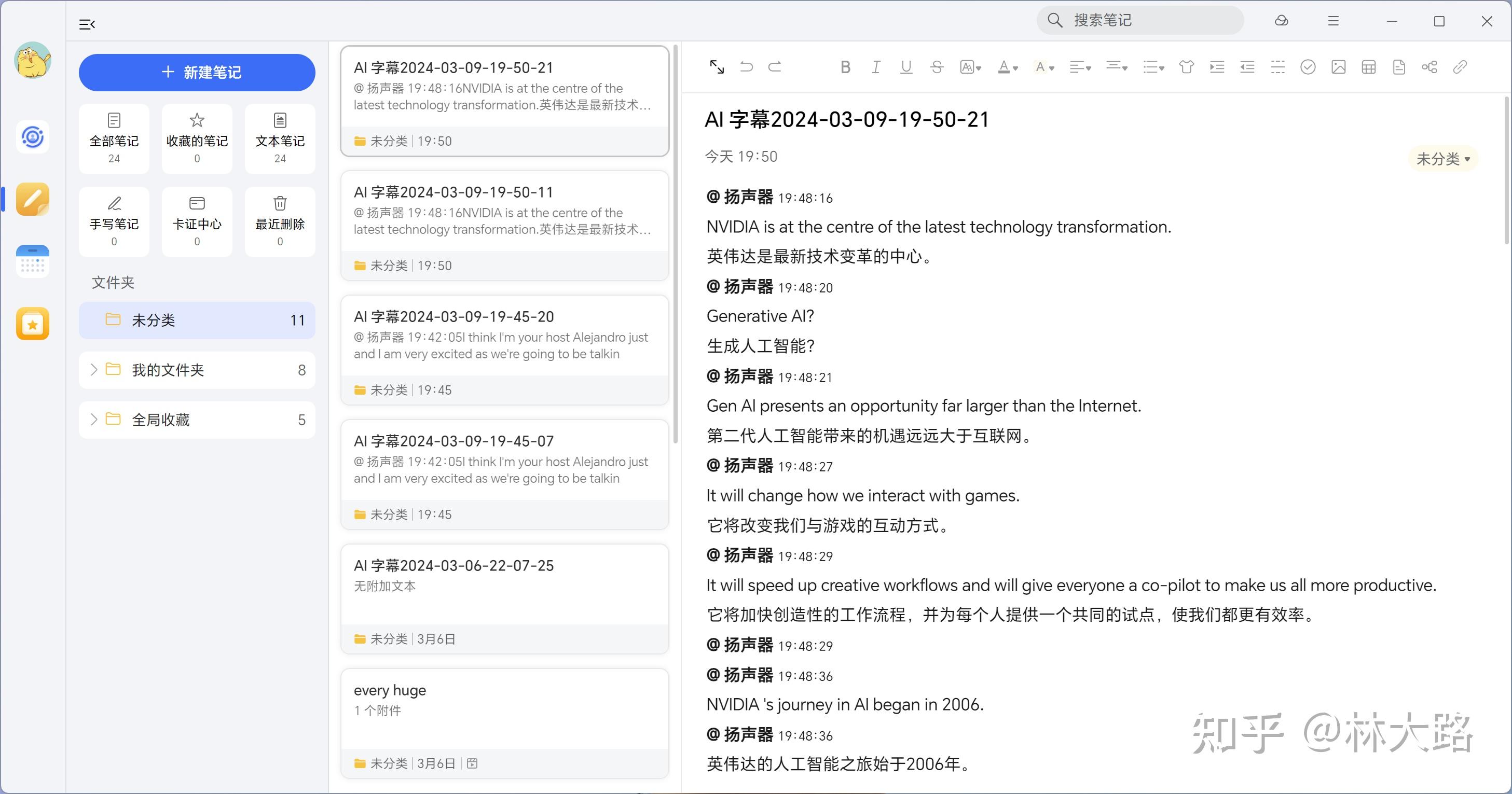The width and height of the screenshot is (1512, 794).
Task: Click the line 'Generative AI?'
Action: point(760,316)
